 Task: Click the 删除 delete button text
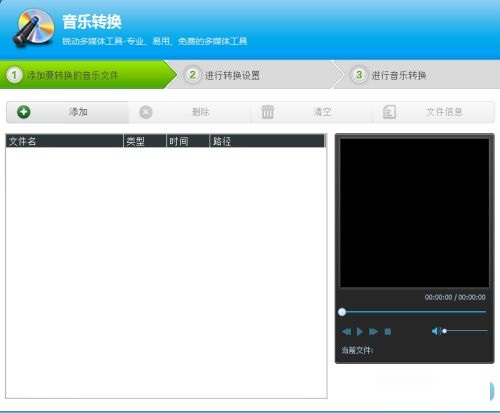[x=201, y=112]
